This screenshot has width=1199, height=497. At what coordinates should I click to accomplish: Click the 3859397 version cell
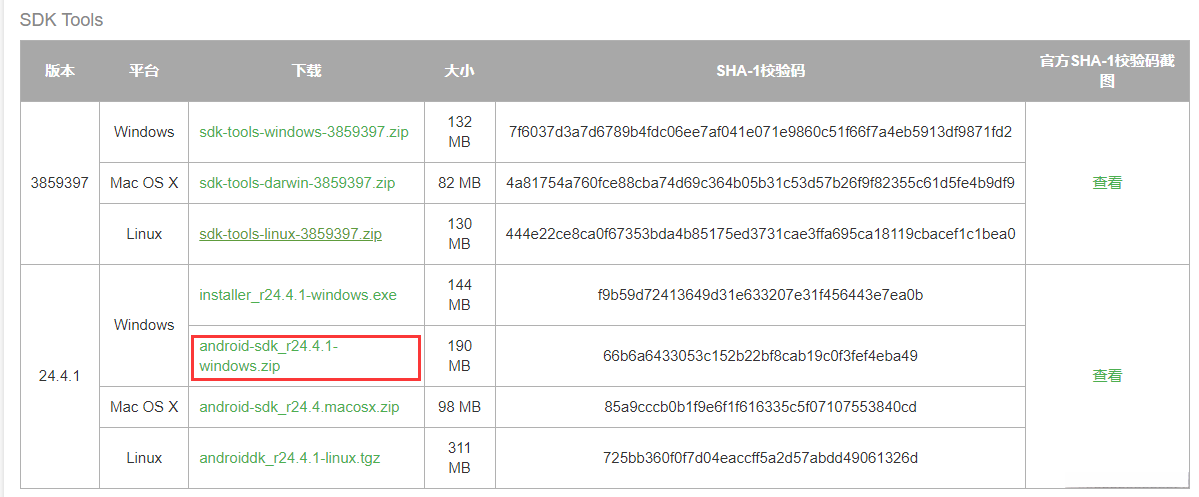click(x=60, y=183)
